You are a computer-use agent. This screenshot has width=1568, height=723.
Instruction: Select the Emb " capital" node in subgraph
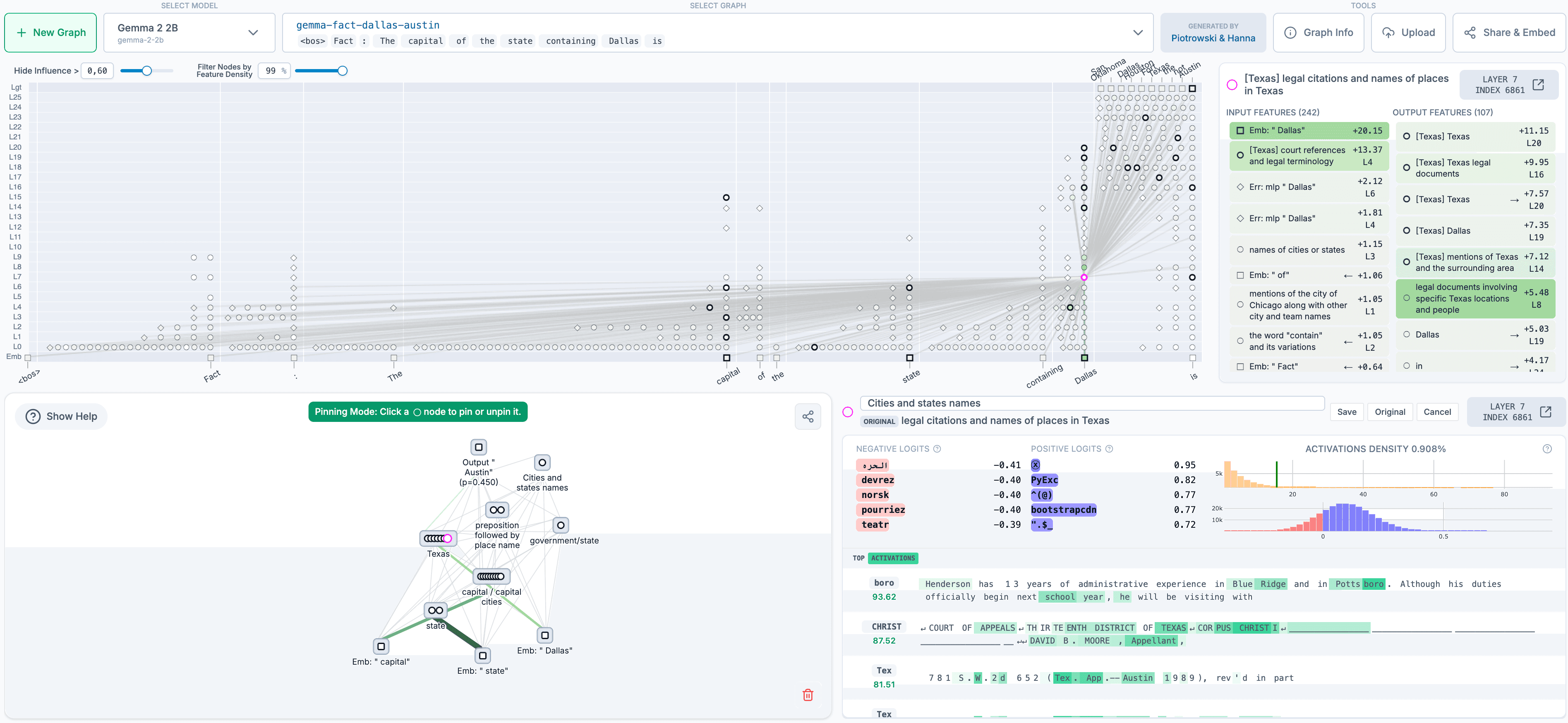381,646
